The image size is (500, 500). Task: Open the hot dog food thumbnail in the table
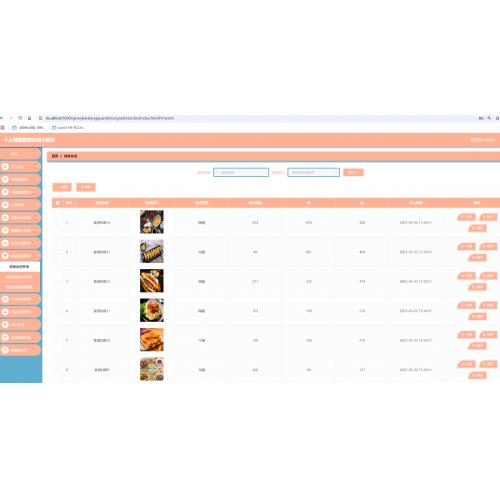click(152, 281)
